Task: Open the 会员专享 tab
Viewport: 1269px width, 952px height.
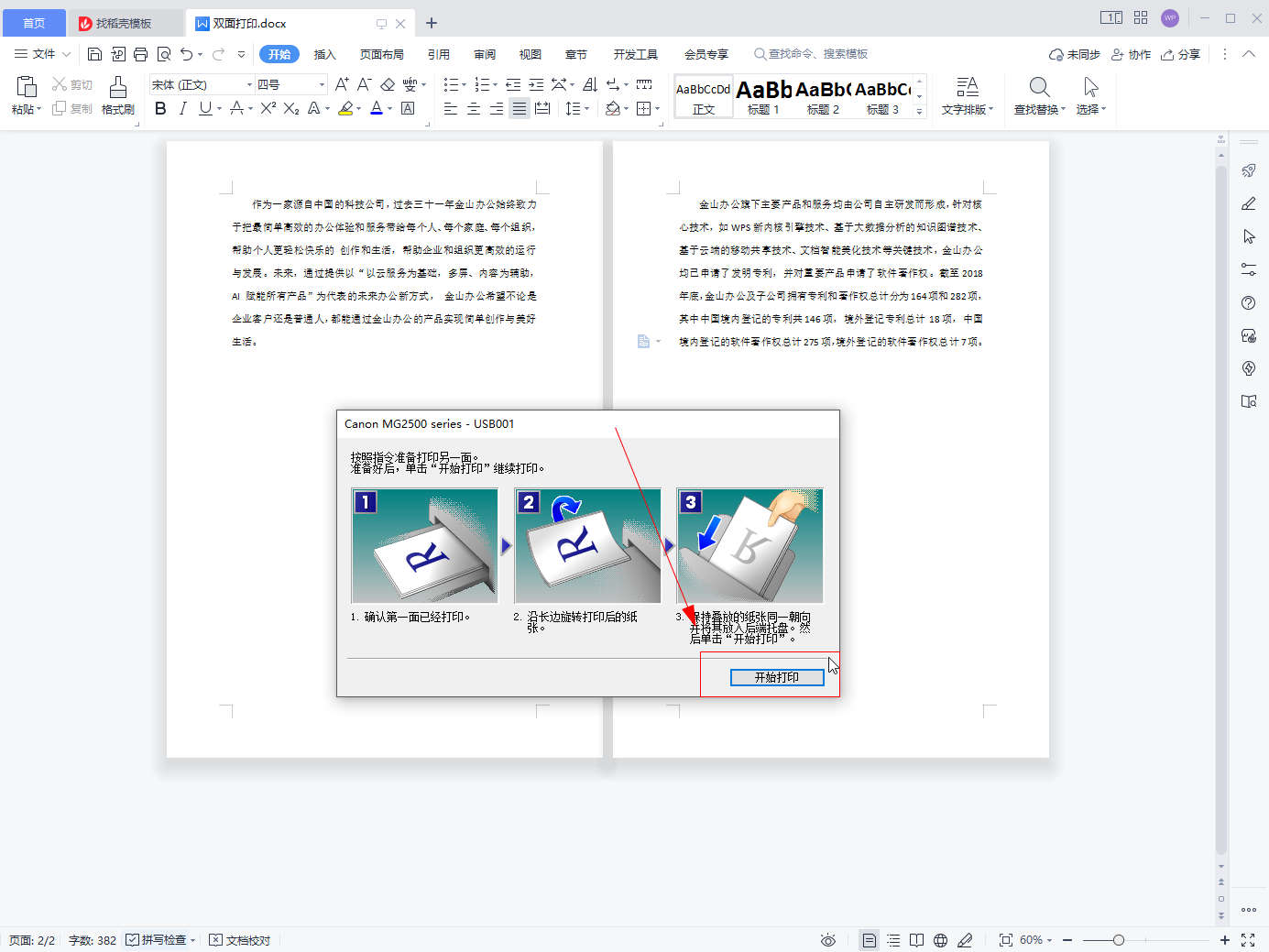Action: click(x=706, y=54)
